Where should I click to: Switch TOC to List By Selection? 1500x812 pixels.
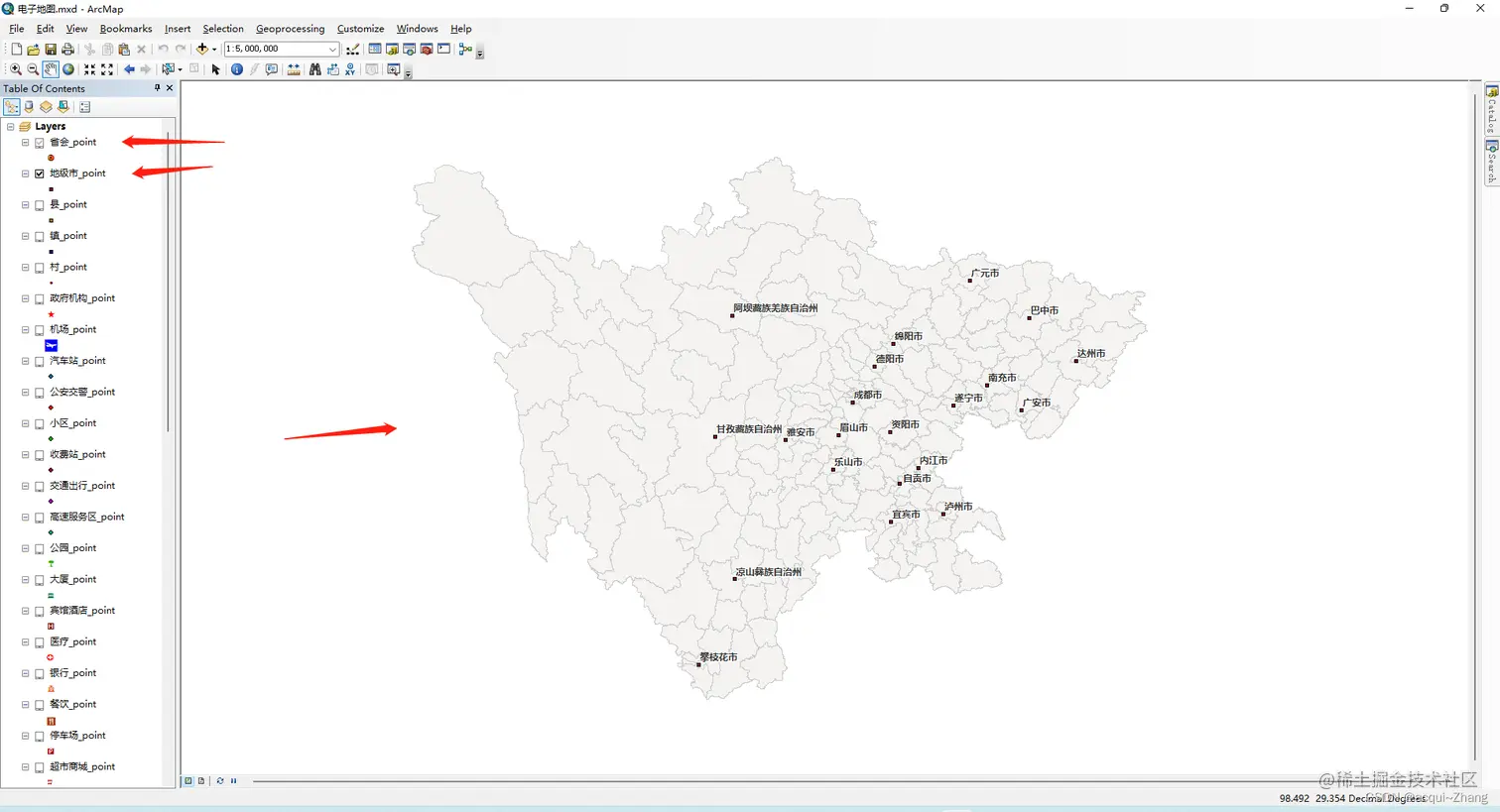point(63,107)
